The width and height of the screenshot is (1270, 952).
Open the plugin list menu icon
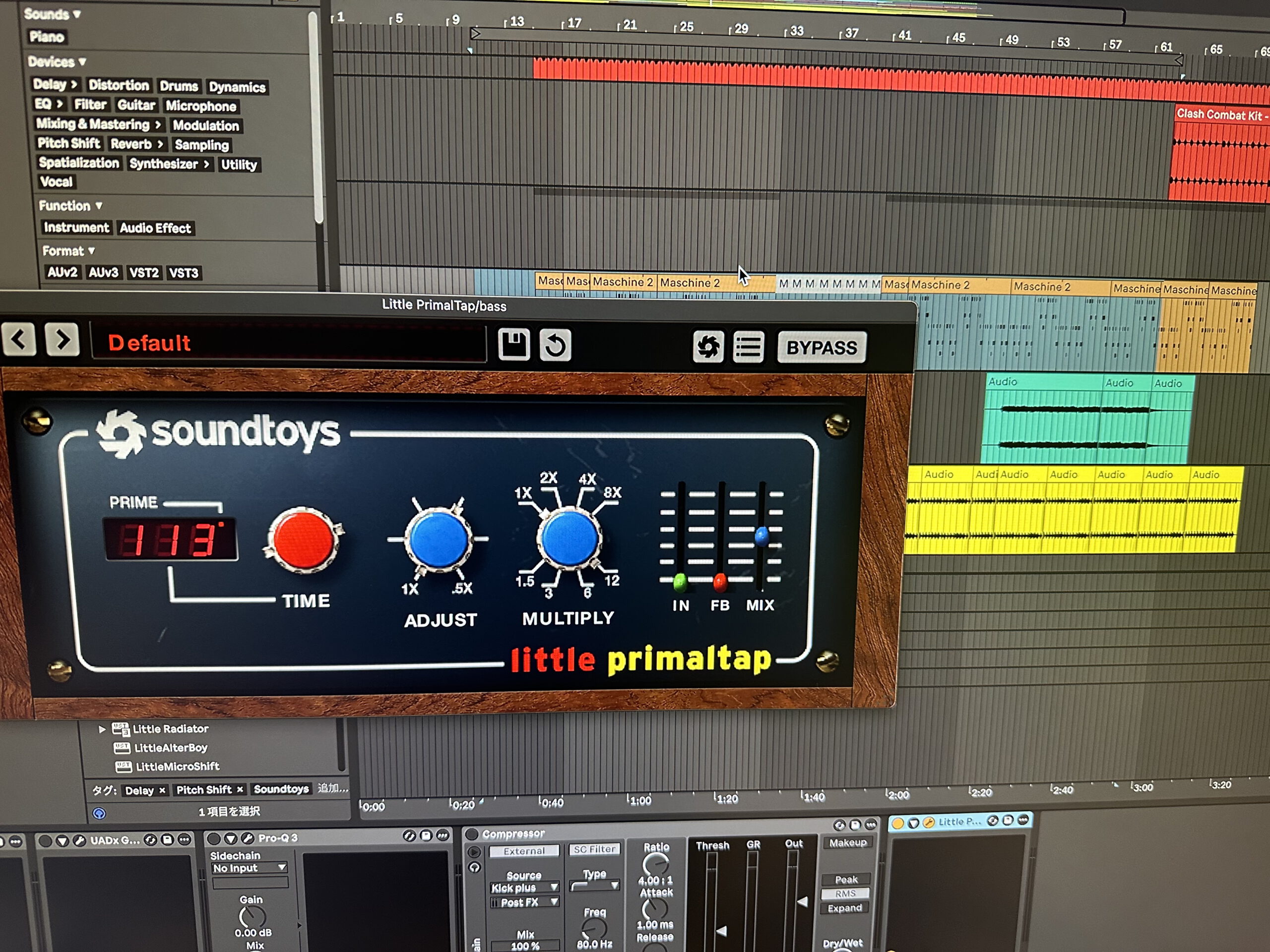(x=748, y=347)
